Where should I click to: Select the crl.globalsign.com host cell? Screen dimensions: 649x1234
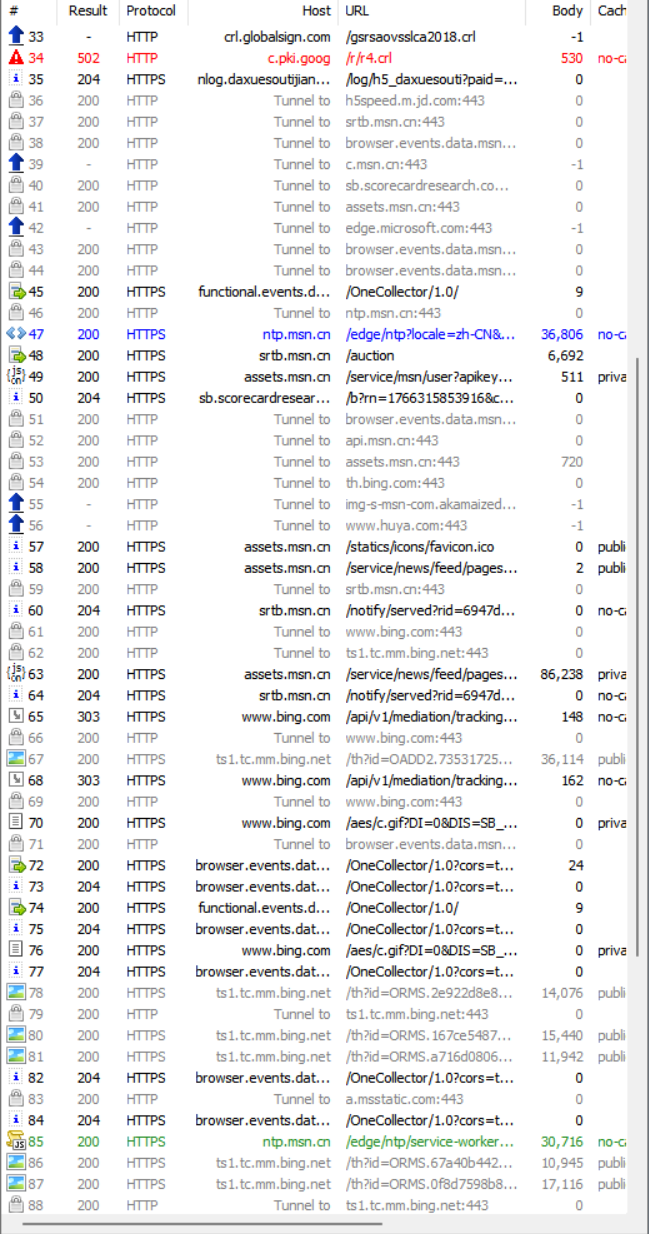click(277, 37)
